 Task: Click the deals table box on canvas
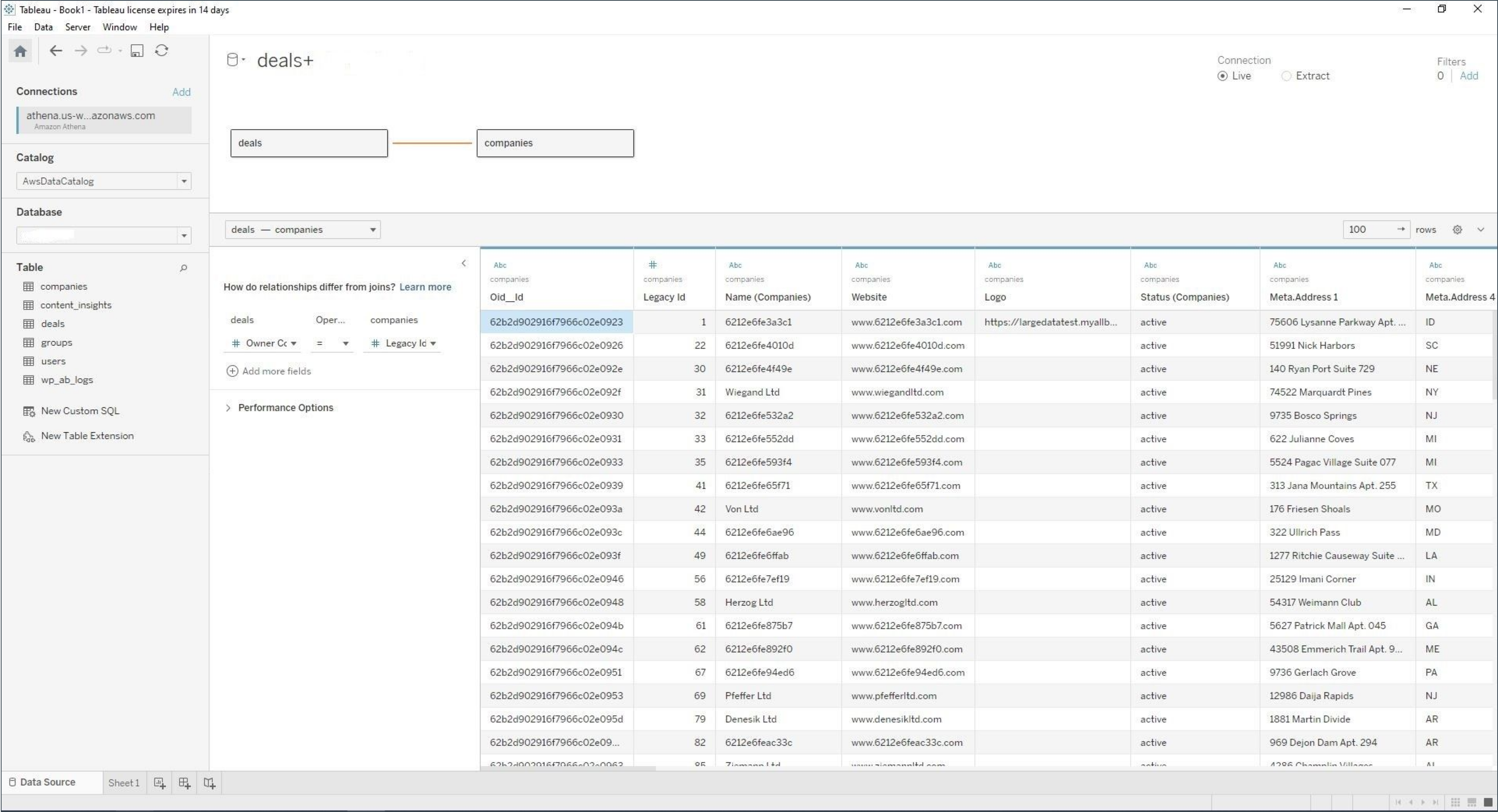[x=309, y=143]
